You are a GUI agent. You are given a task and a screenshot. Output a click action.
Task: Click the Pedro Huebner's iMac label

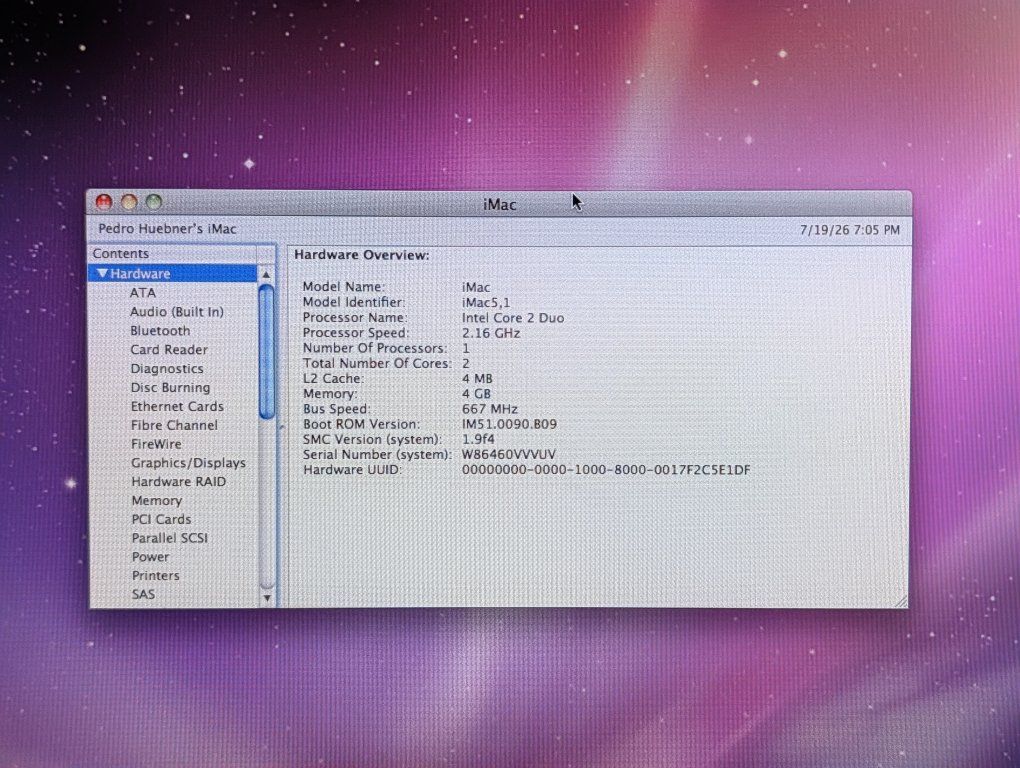click(167, 229)
